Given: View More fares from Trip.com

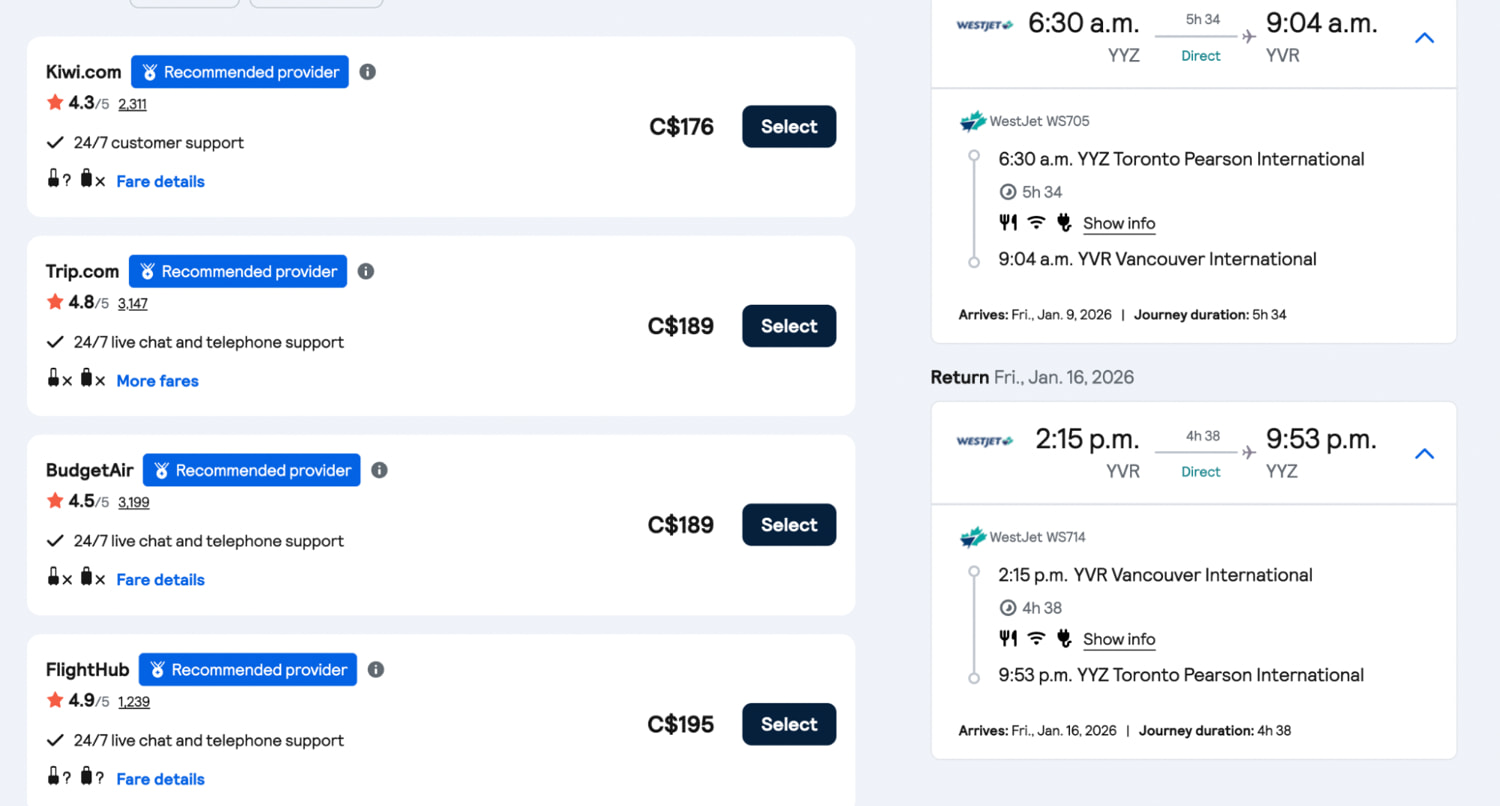Looking at the screenshot, I should click(157, 380).
